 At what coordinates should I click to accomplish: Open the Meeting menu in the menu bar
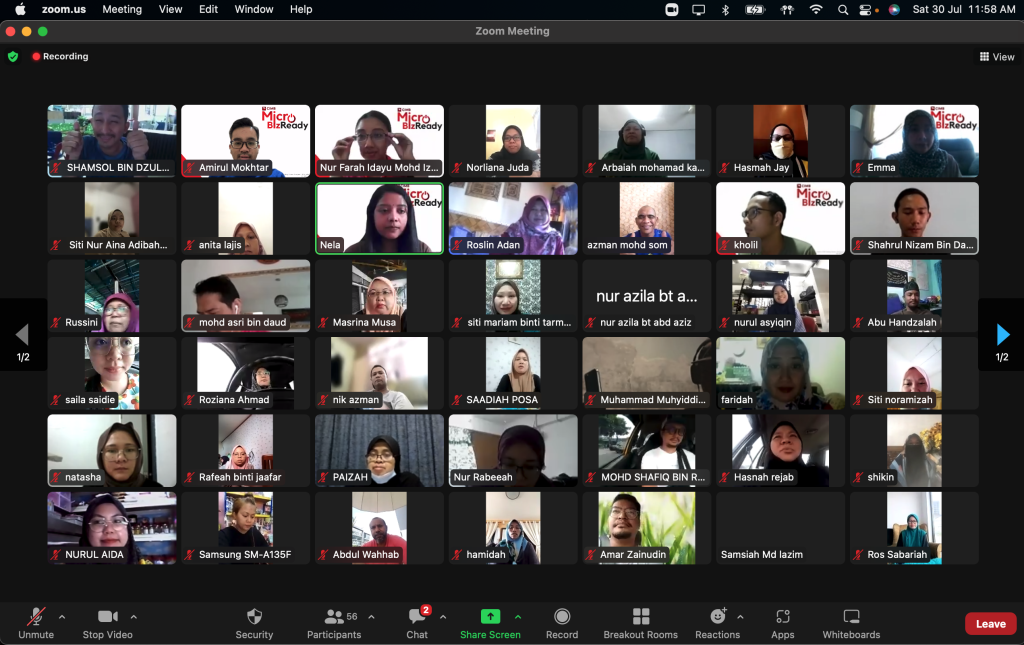122,9
